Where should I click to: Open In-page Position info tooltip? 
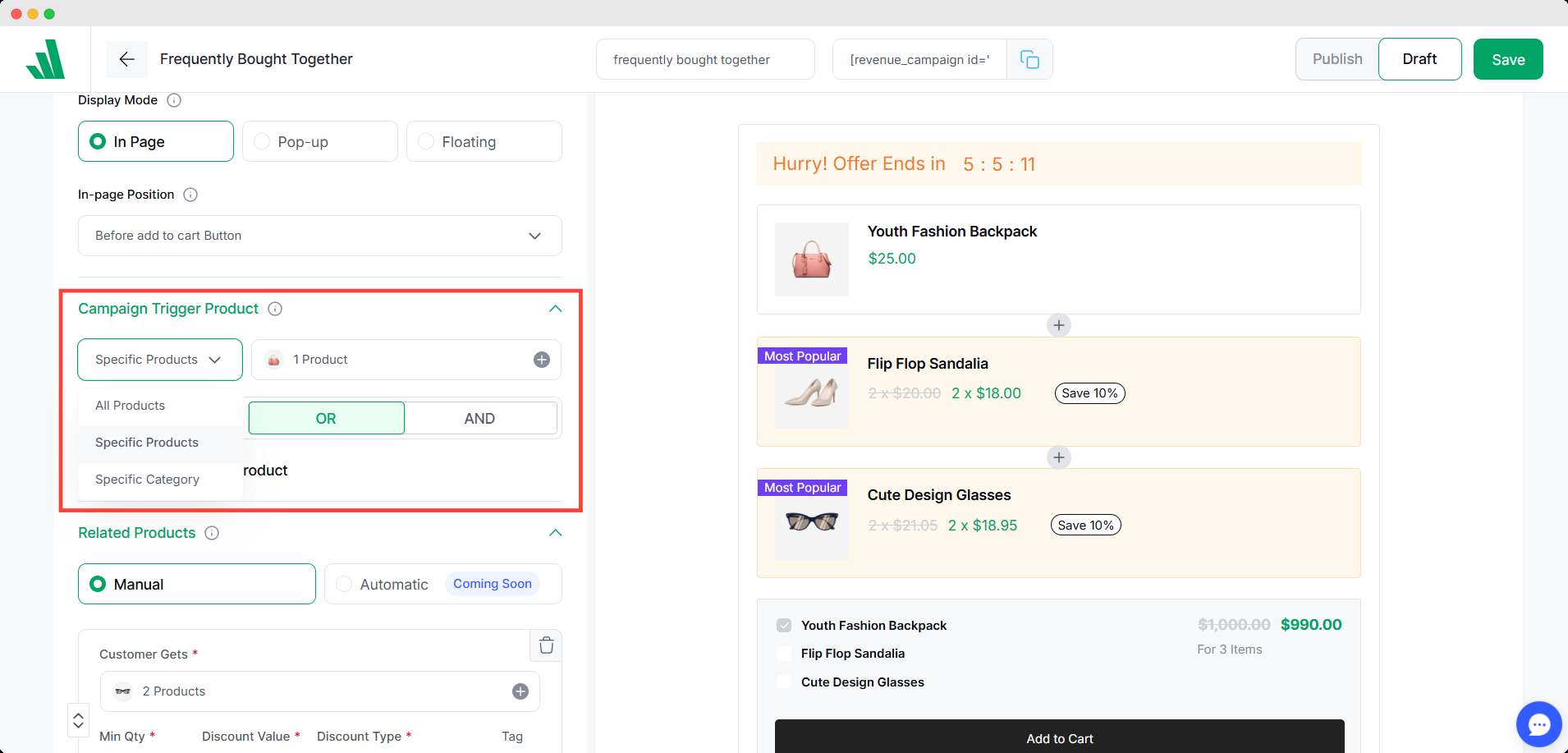(190, 195)
